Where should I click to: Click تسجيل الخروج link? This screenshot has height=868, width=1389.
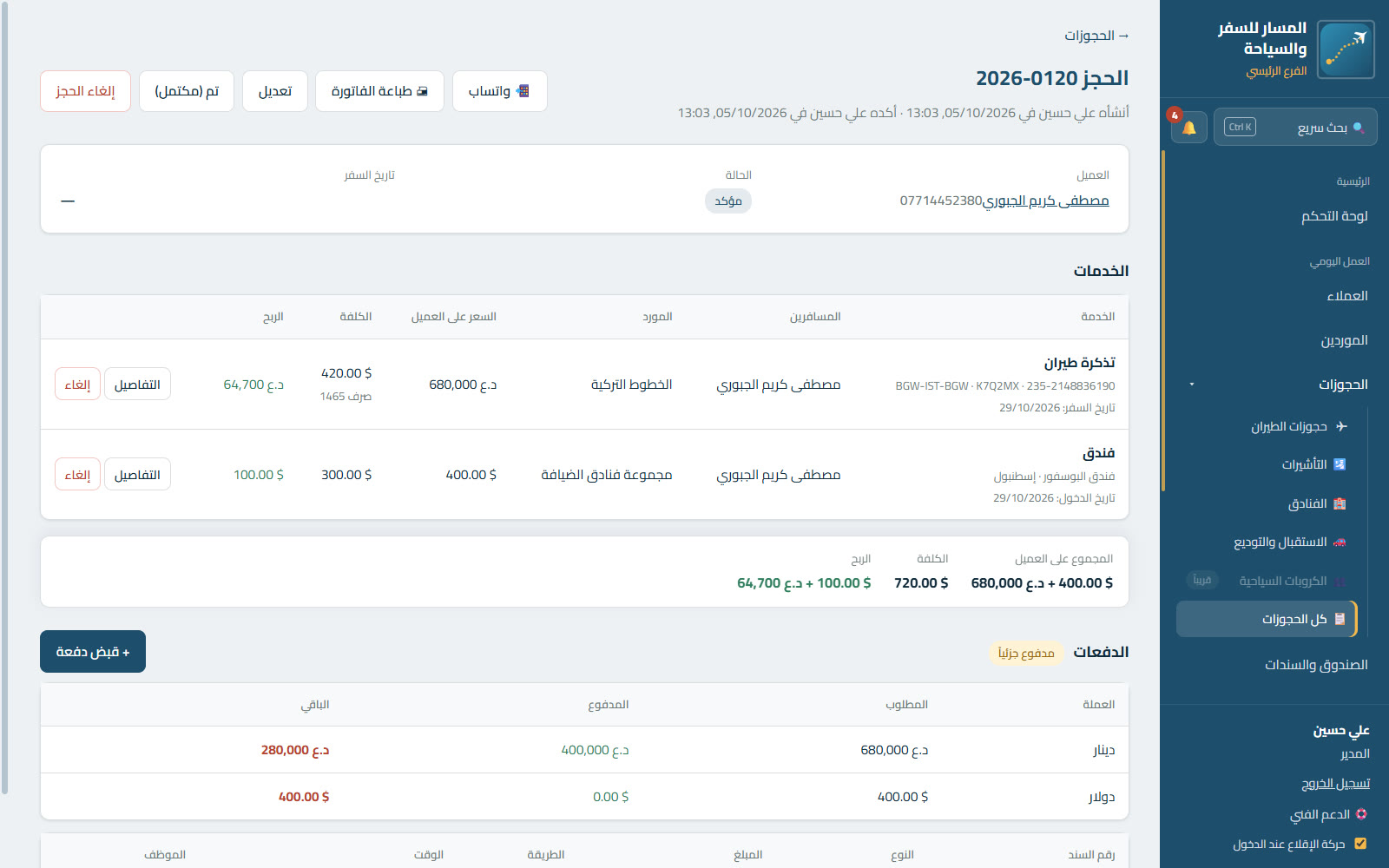tap(1335, 783)
